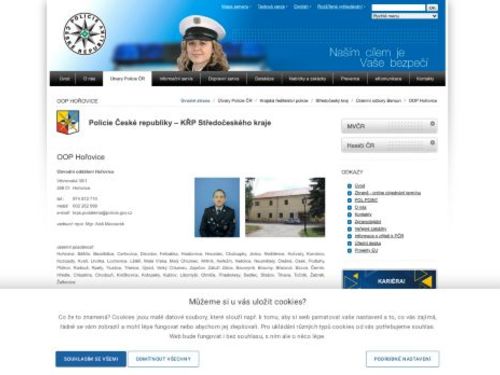Open Zbraně online objednání termínu link
This screenshot has width=500, height=375.
tap(388, 193)
